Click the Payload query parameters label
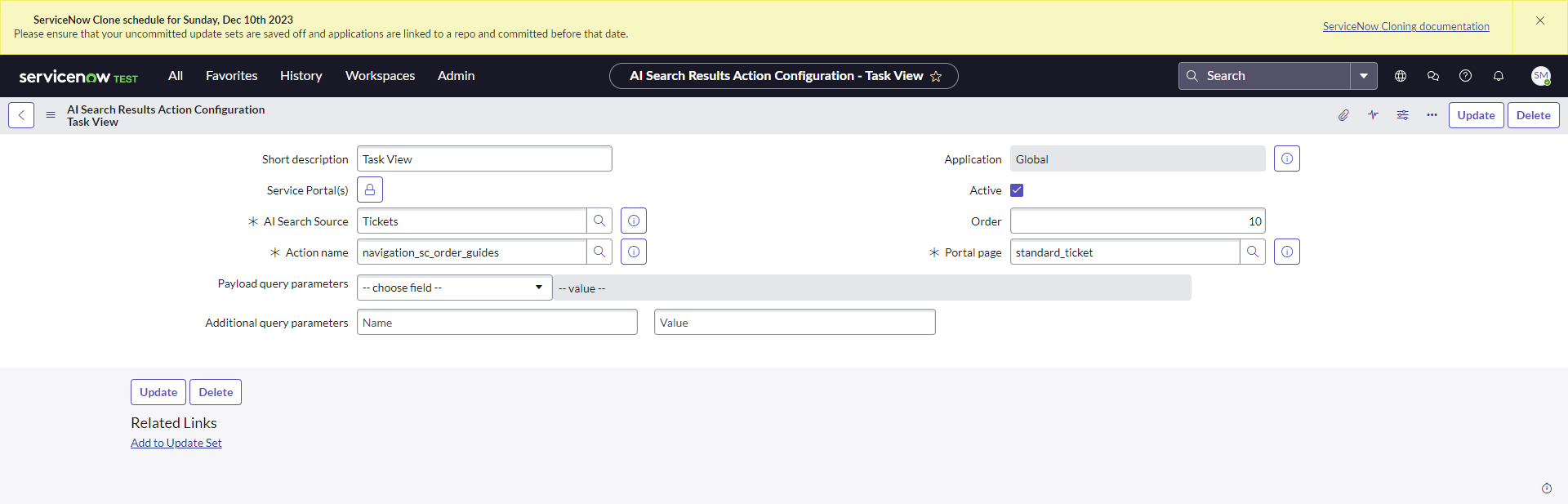Viewport: 1568px width, 504px height. (x=283, y=283)
